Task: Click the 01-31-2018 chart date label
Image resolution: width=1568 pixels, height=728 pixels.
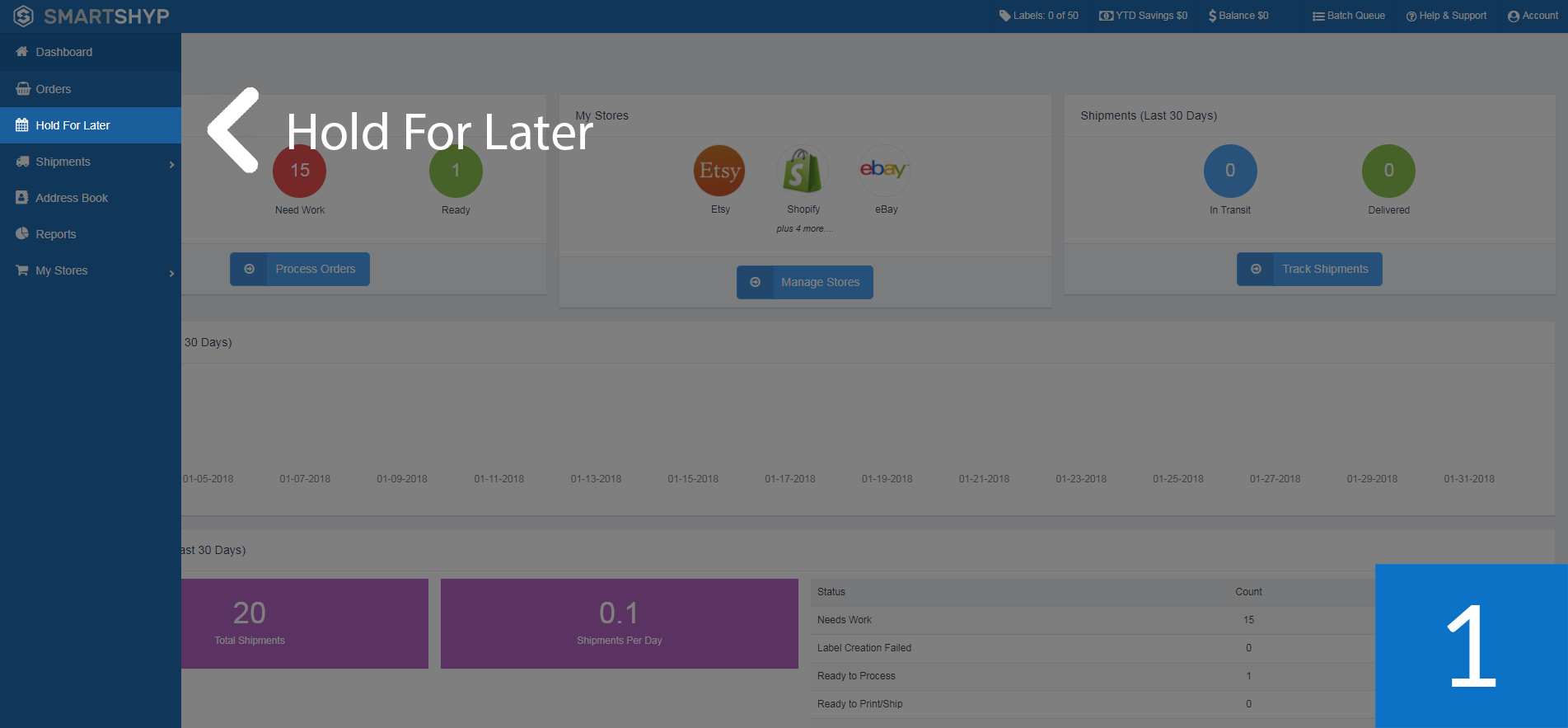Action: coord(1469,479)
